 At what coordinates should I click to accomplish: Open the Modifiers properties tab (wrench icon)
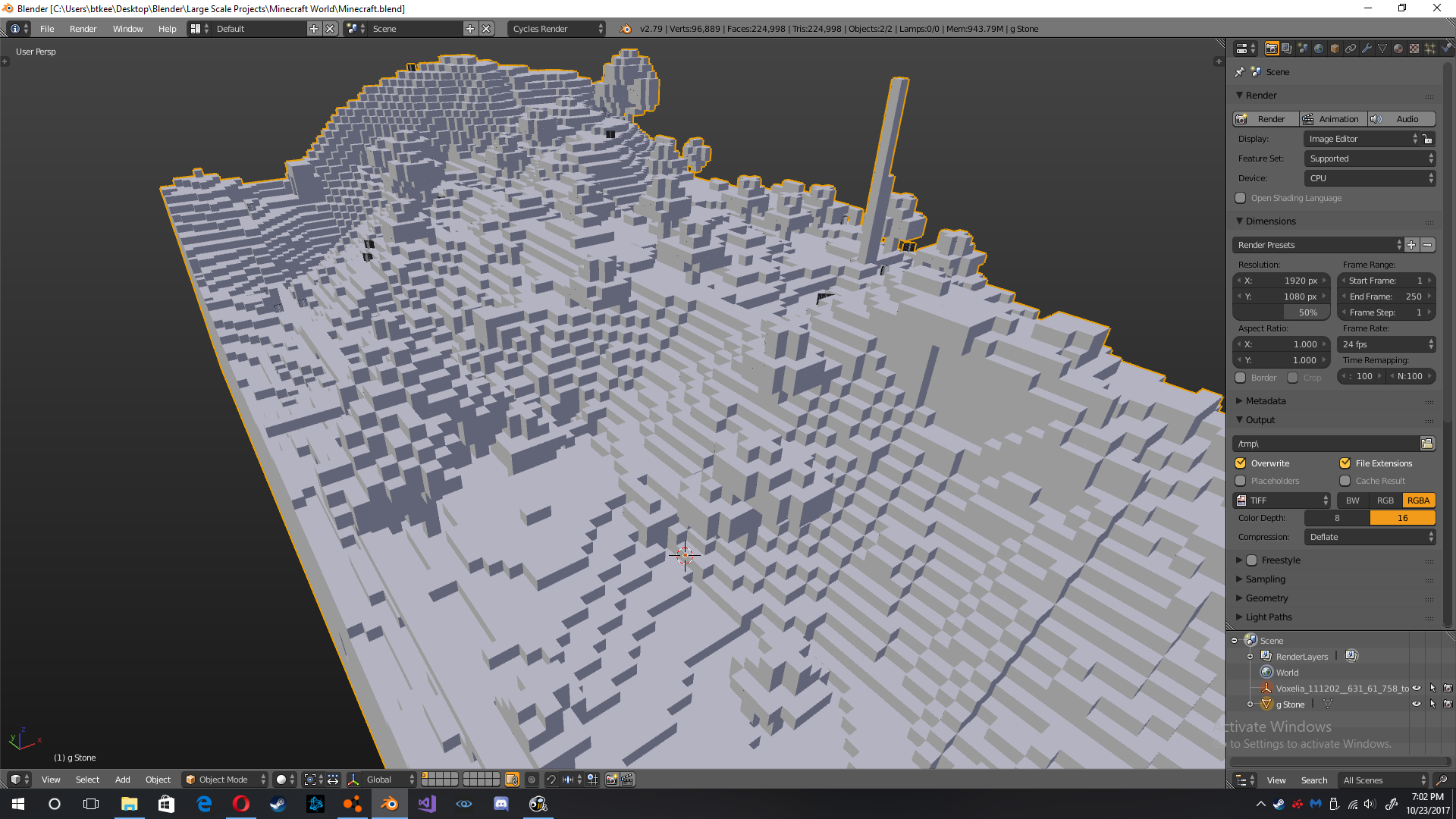click(x=1367, y=49)
